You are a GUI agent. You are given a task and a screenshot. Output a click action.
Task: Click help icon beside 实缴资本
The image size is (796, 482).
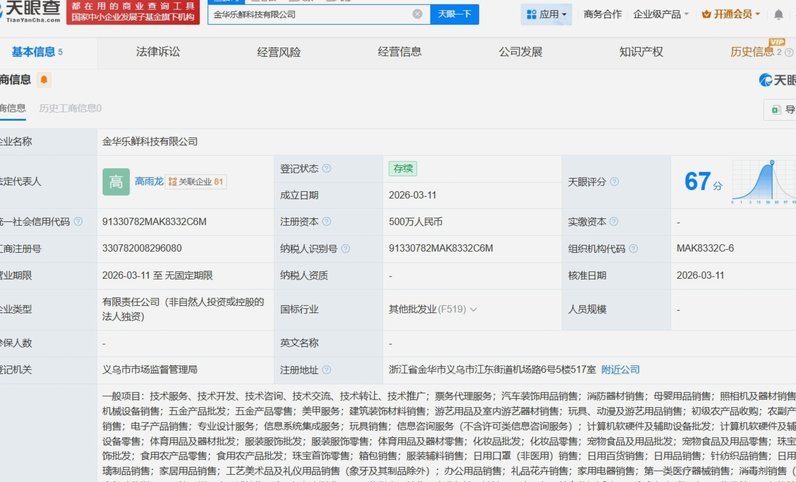pos(614,221)
